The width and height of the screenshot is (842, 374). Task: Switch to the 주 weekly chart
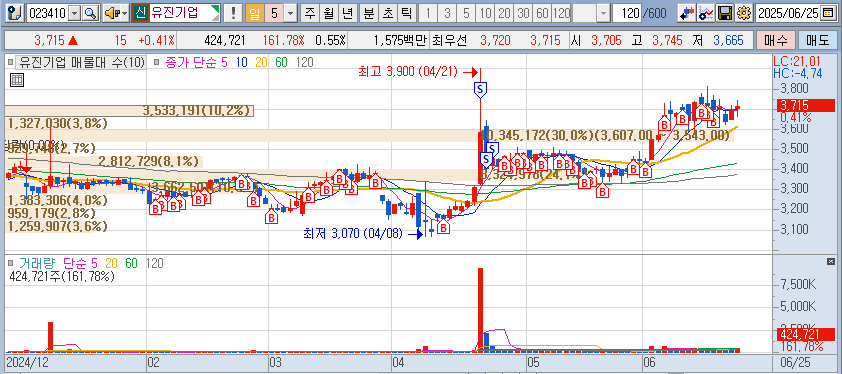click(309, 13)
